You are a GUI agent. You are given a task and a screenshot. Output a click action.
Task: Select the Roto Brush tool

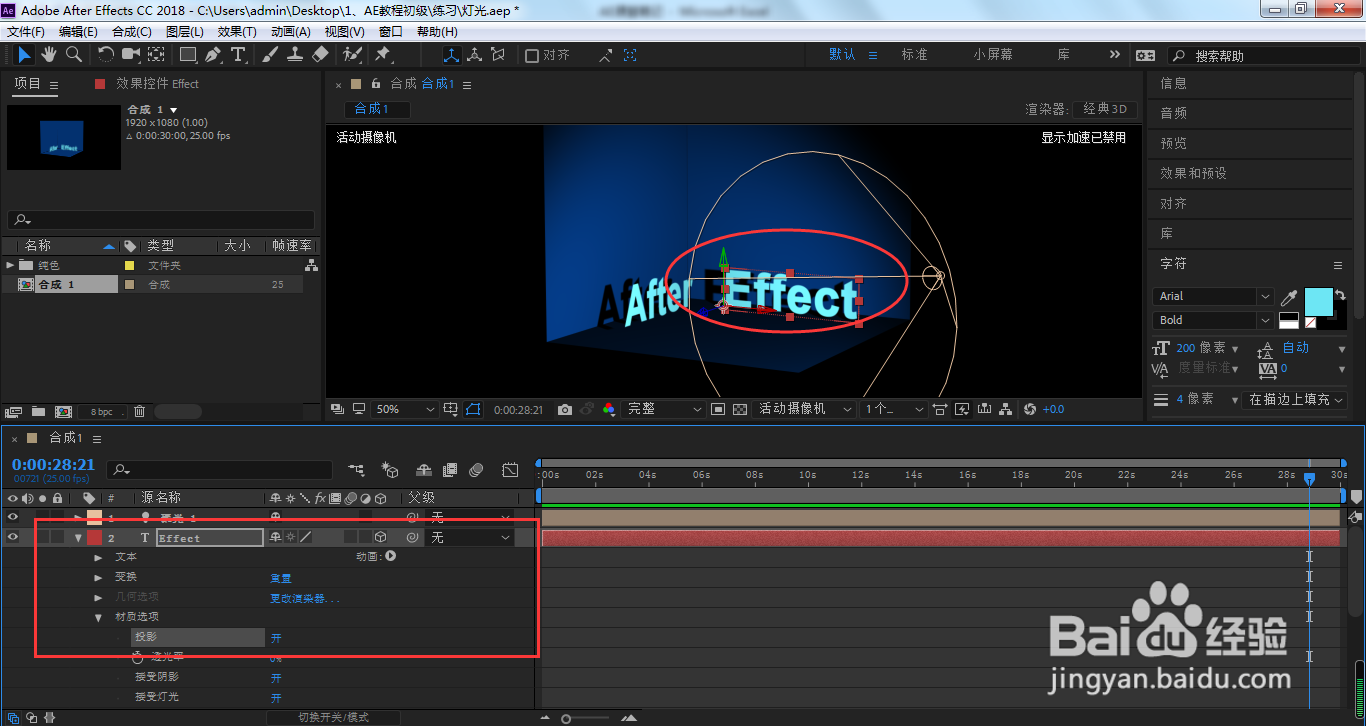click(x=352, y=54)
